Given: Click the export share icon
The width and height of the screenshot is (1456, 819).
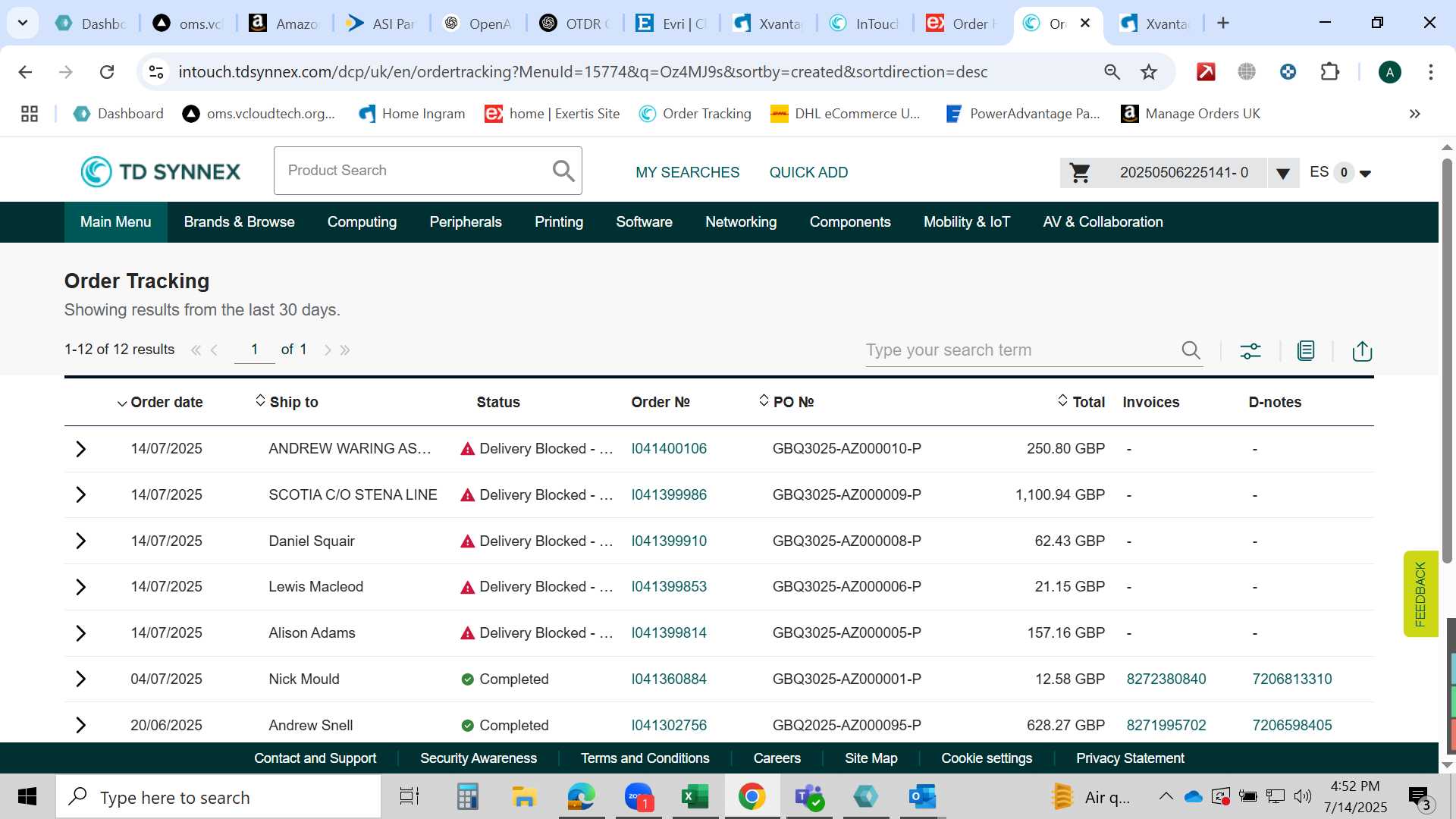Looking at the screenshot, I should click(1362, 350).
